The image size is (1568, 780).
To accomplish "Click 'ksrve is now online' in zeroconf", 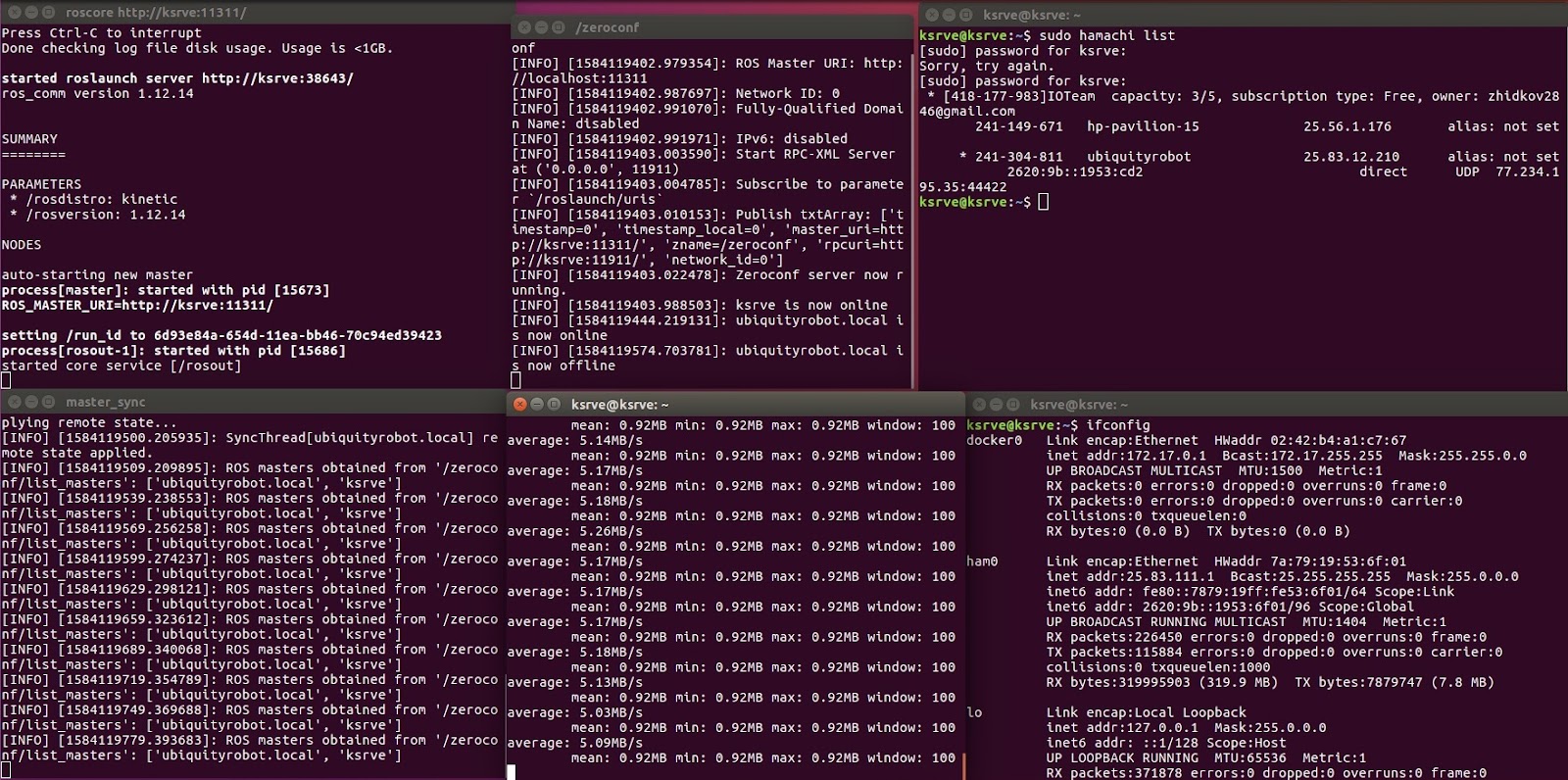I will click(811, 305).
